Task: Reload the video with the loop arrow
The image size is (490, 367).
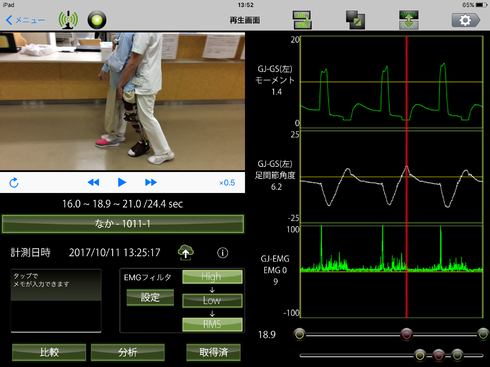Action: pos(14,183)
